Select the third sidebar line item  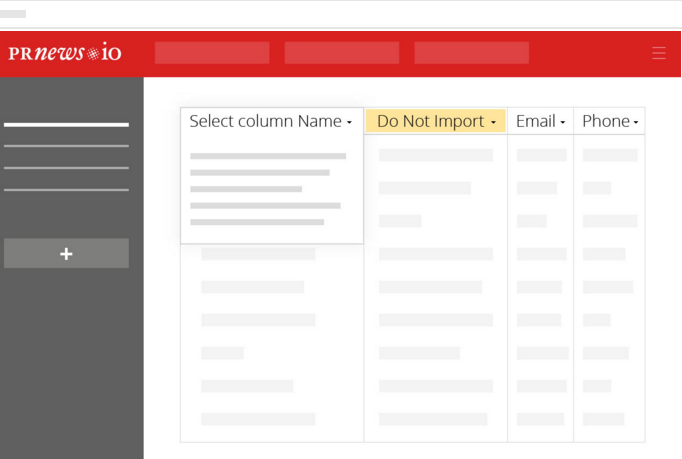(x=66, y=168)
